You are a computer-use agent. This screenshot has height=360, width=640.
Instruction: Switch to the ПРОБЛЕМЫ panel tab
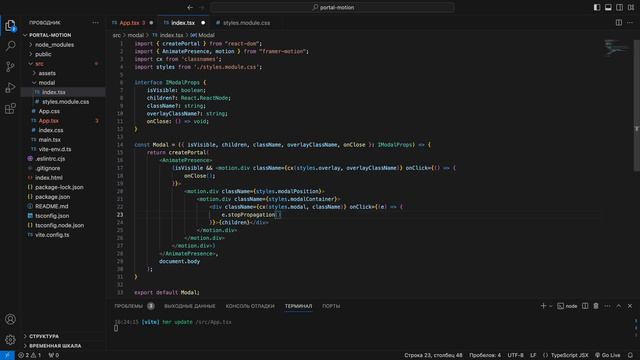pos(134,306)
